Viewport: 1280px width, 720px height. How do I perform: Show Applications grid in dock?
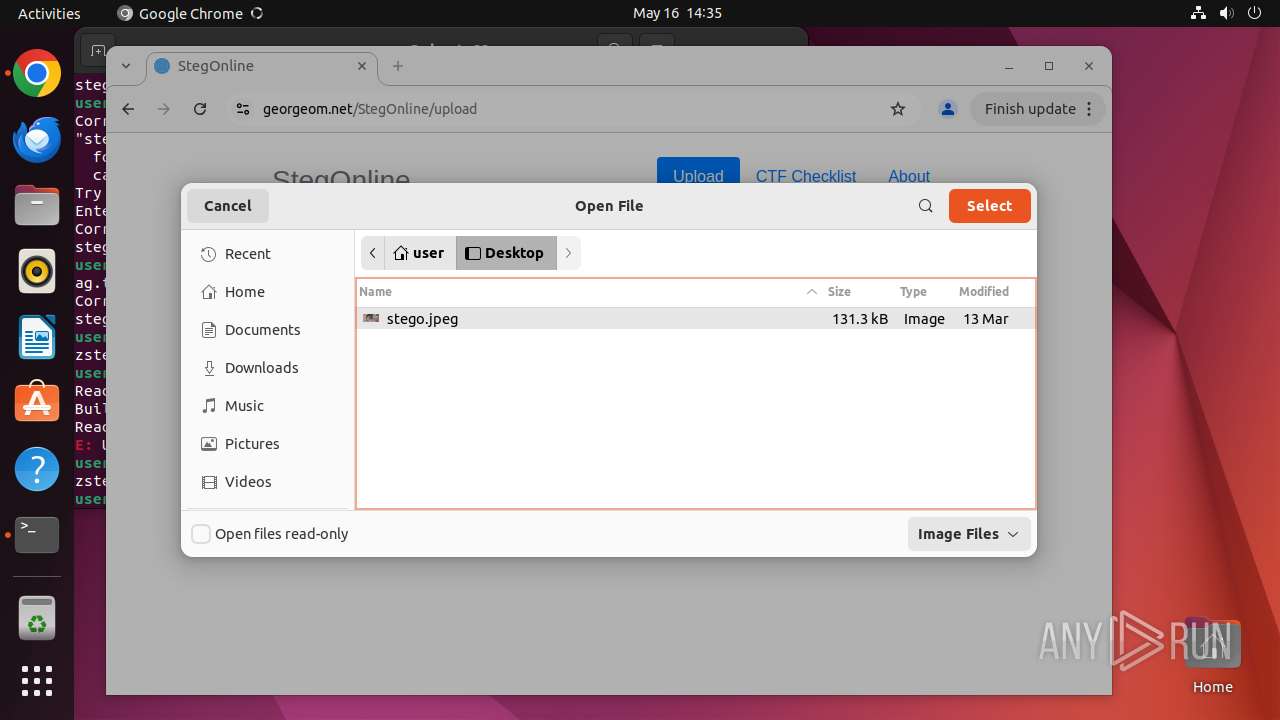pos(37,681)
